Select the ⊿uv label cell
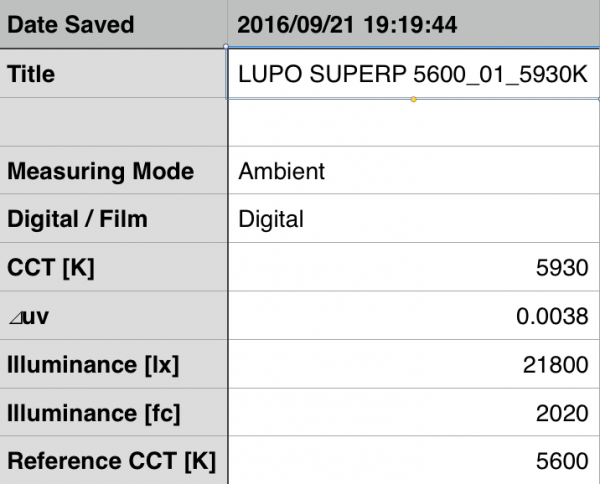 (x=113, y=317)
